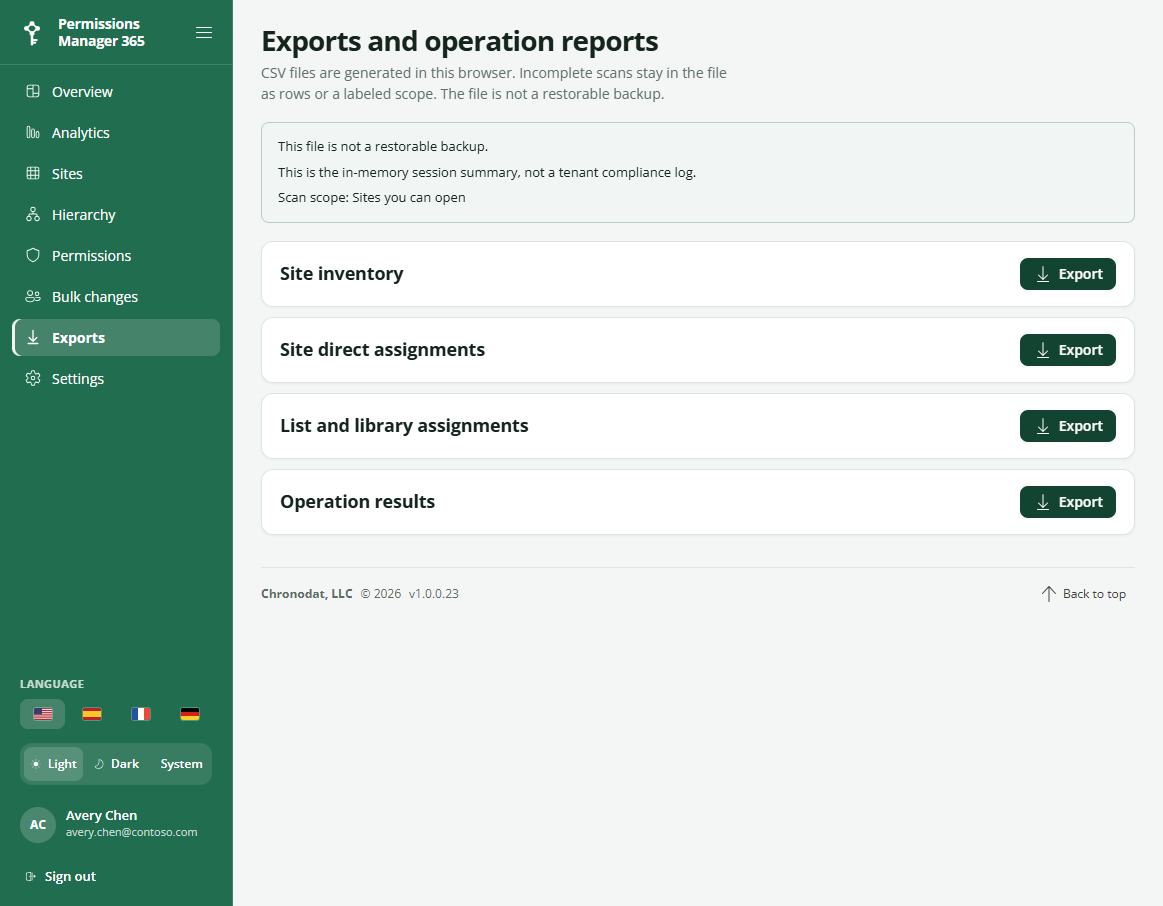Click the 'Scan scope: Sites you can open' text
Screen dimensions: 1163x906
pyautogui.click(x=372, y=197)
